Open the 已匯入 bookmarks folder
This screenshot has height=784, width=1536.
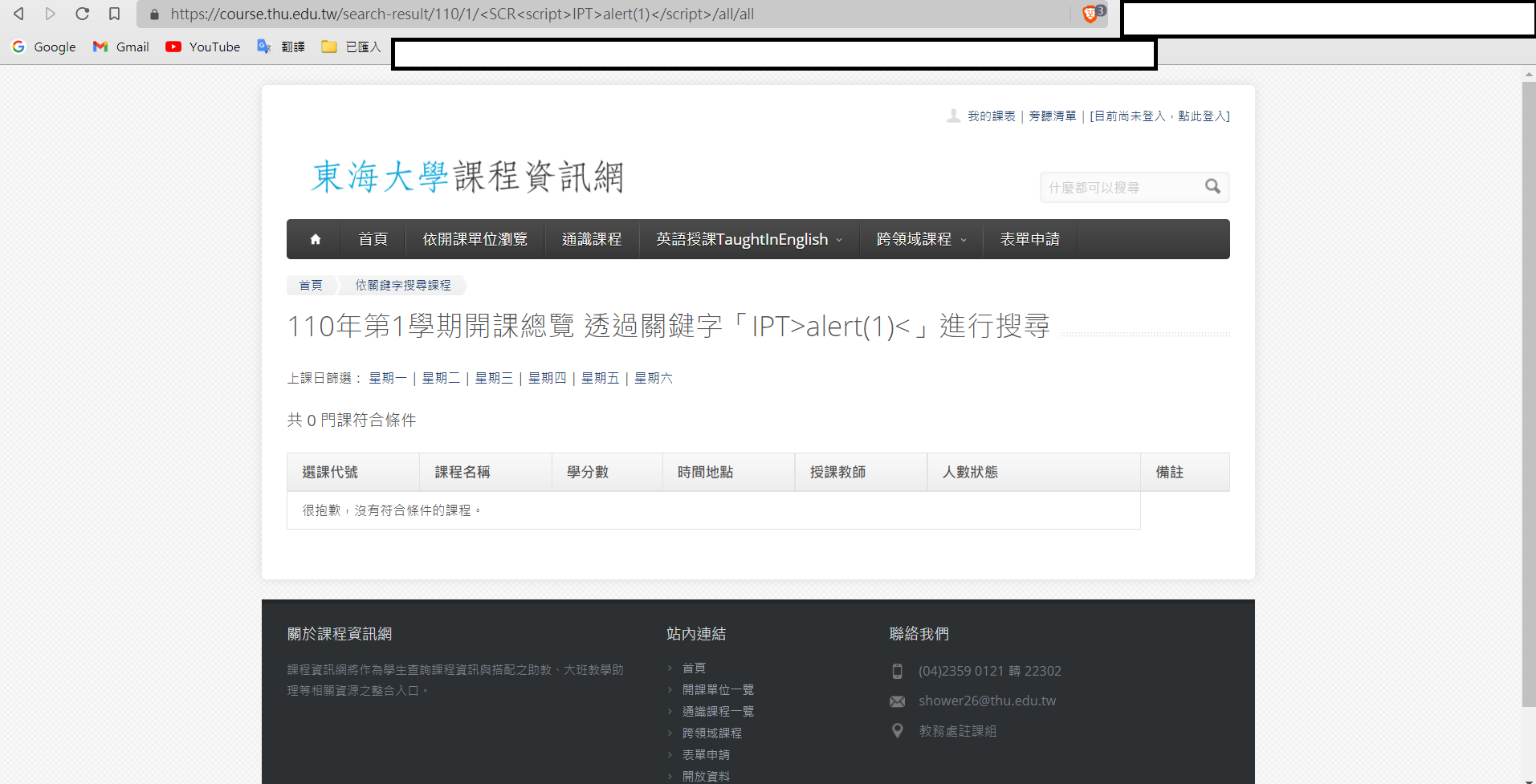click(351, 47)
